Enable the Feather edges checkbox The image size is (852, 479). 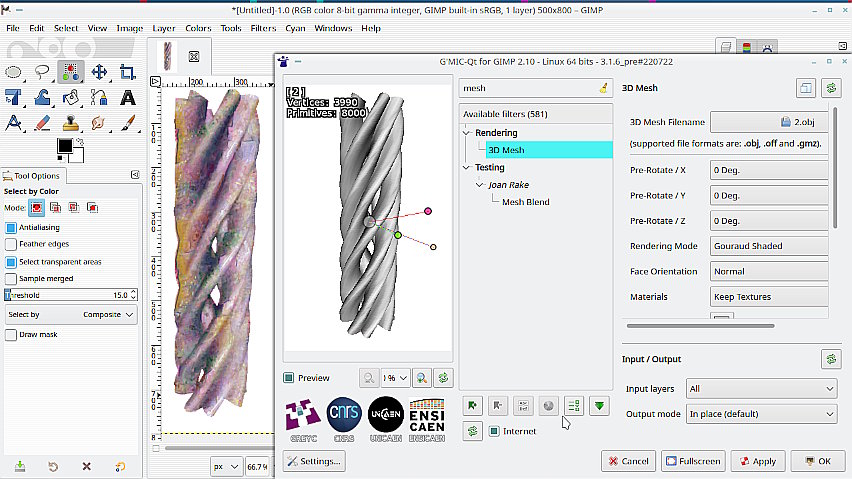point(11,244)
